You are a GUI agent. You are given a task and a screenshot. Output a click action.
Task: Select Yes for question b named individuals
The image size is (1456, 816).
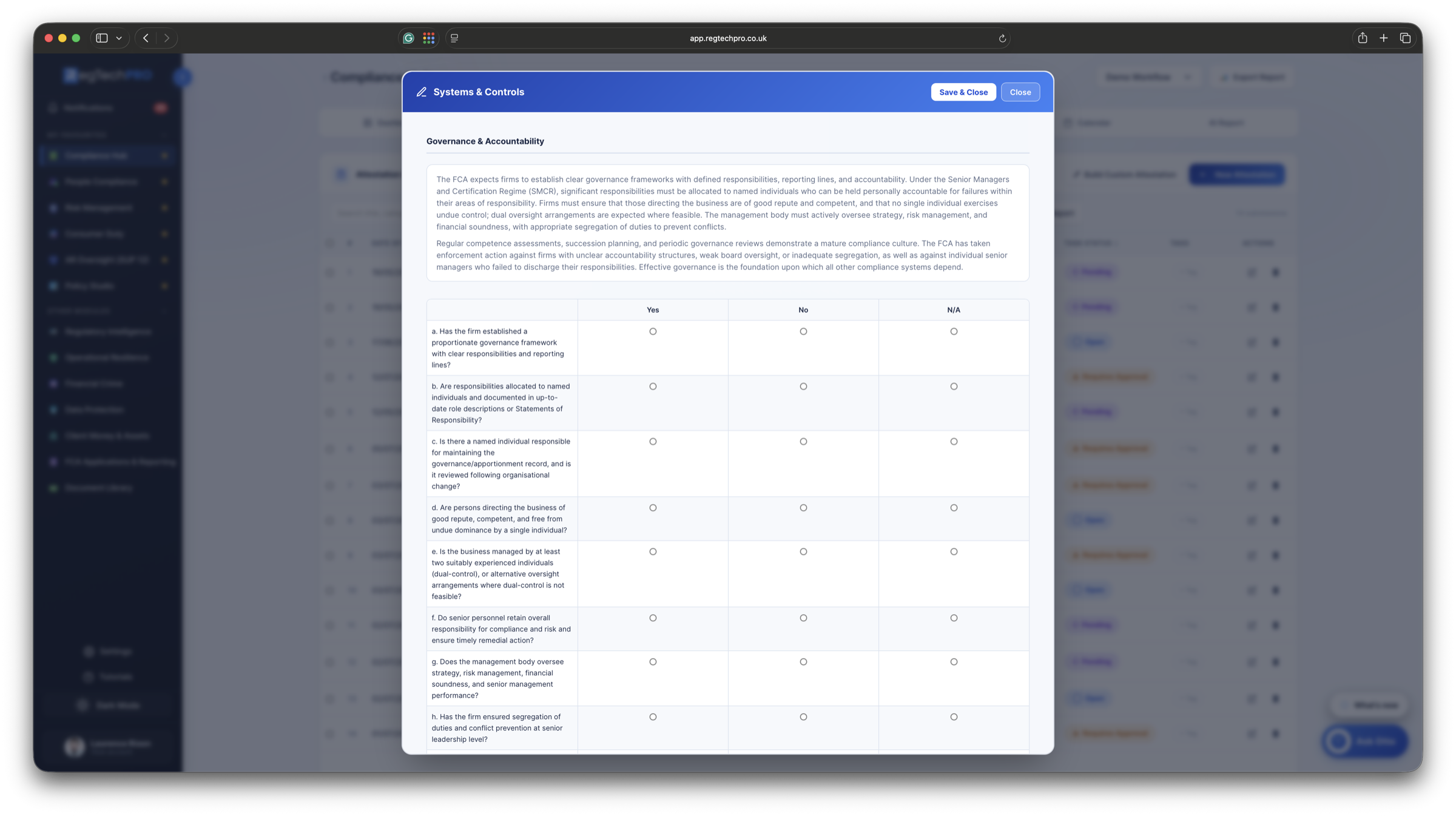click(x=653, y=386)
